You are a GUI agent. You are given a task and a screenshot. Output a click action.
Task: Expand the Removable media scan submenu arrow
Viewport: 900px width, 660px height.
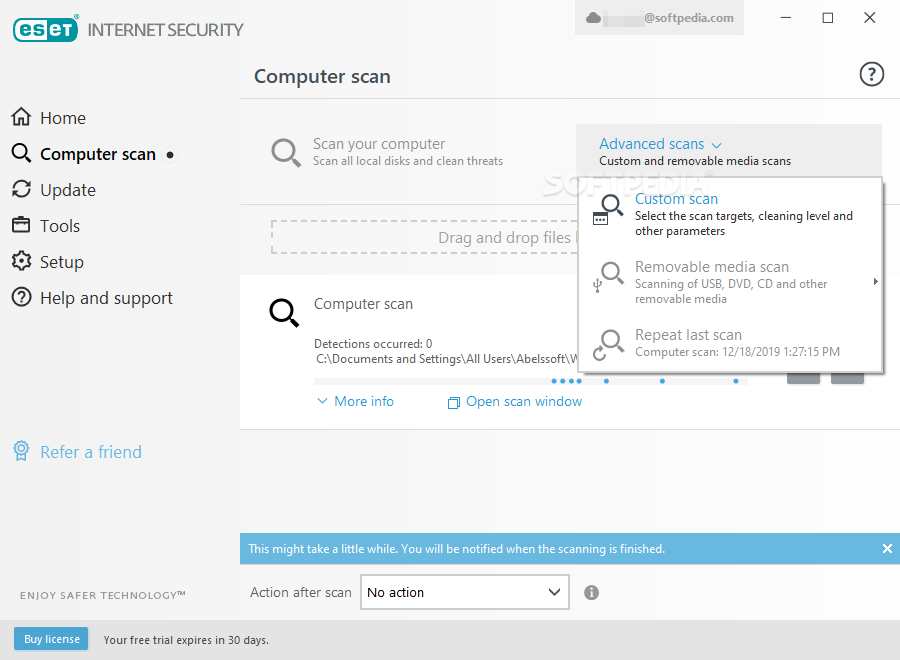coord(875,282)
